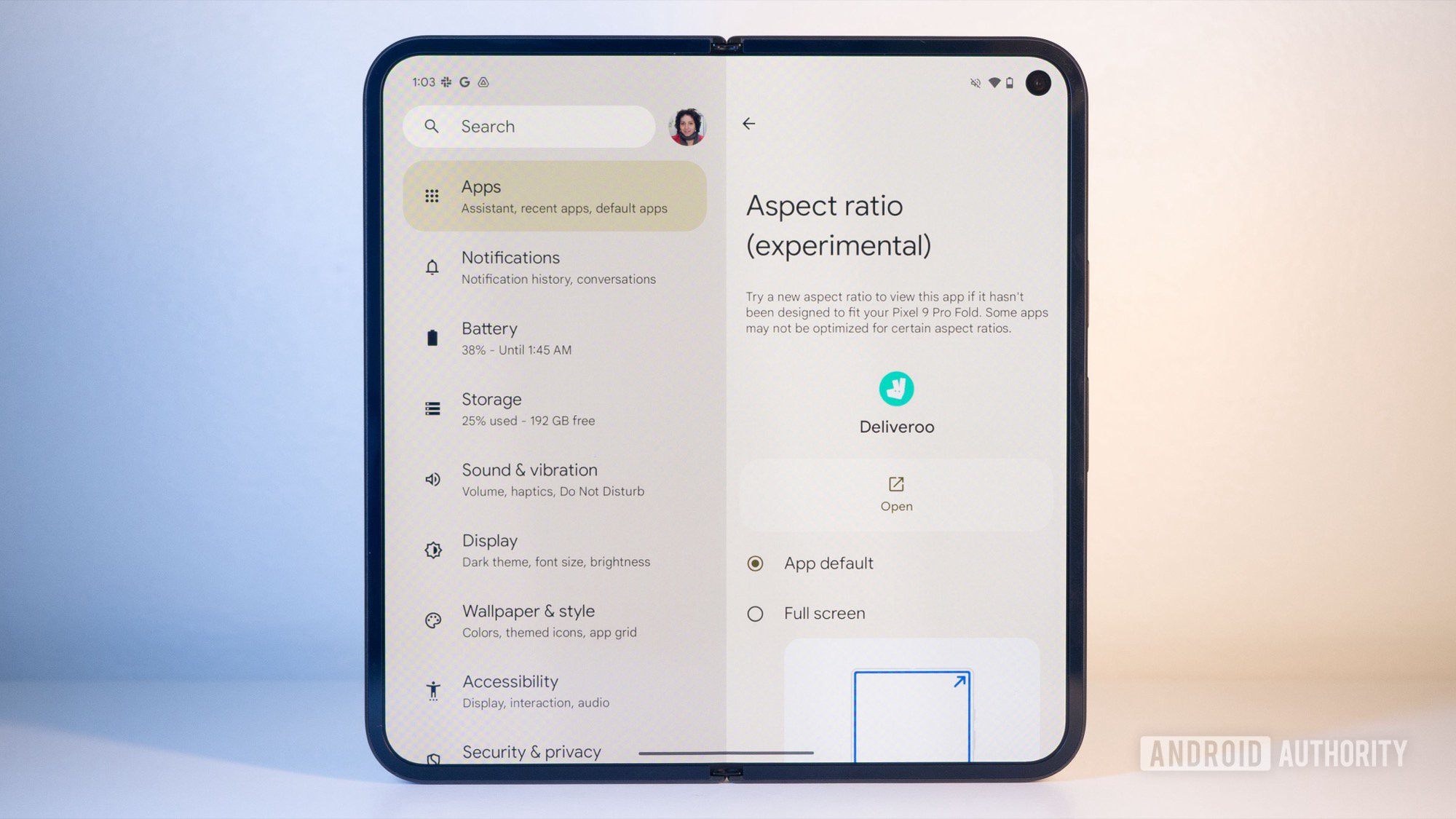
Task: Click the Apps settings icon
Action: pyautogui.click(x=430, y=196)
